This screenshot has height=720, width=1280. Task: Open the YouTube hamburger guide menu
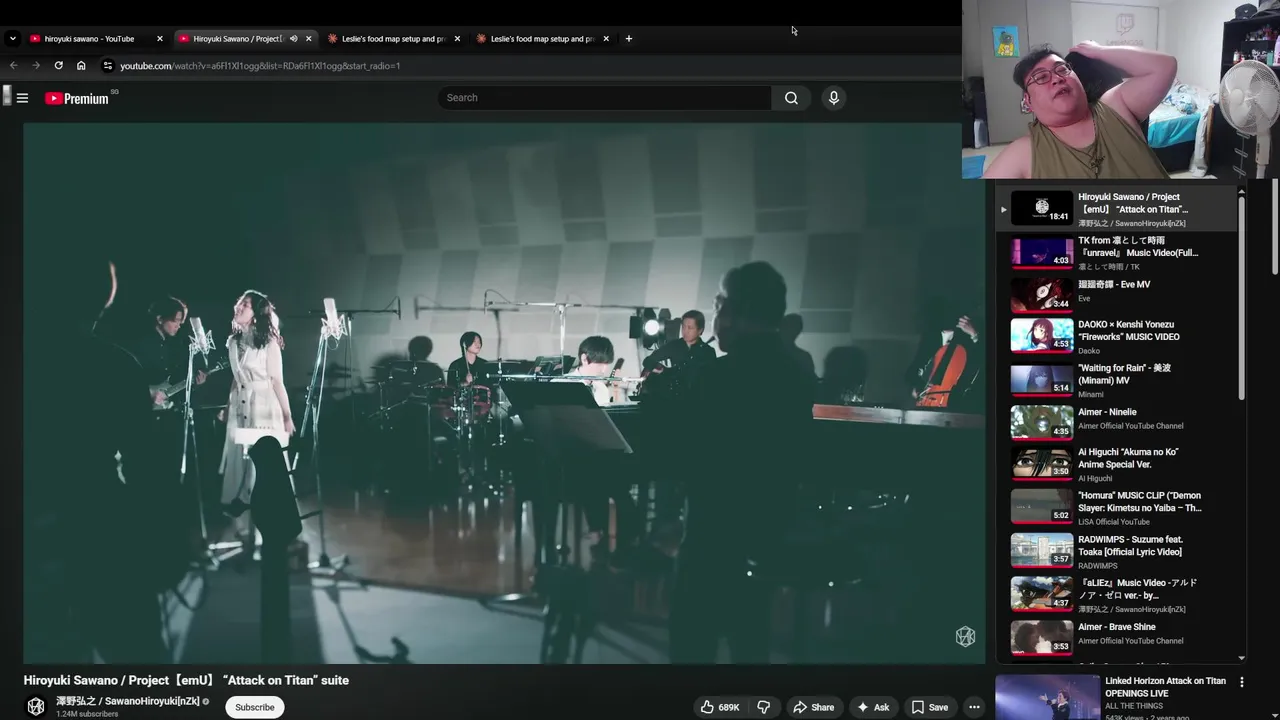(22, 98)
